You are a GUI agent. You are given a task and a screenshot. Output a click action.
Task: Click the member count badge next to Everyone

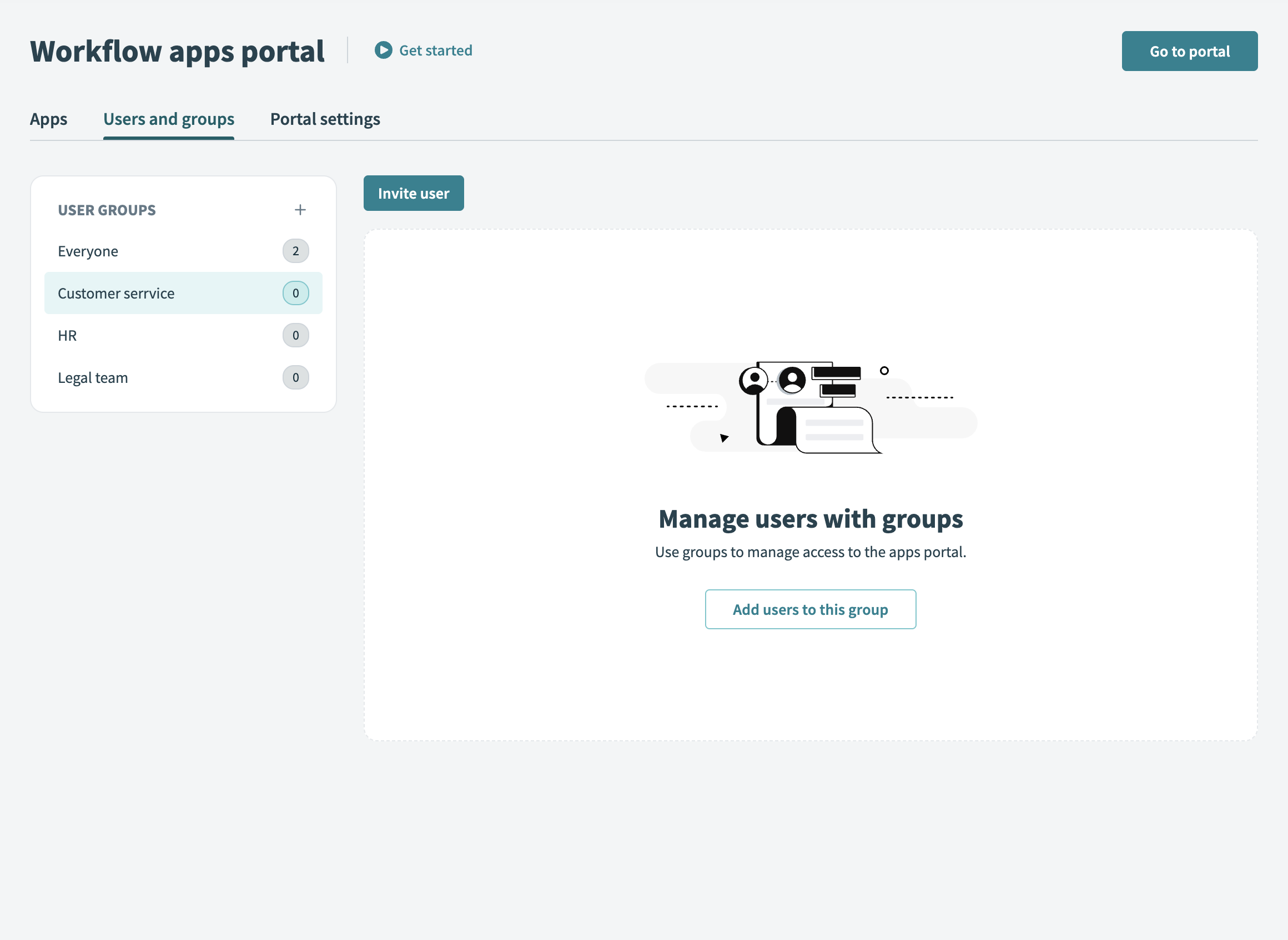coord(295,250)
